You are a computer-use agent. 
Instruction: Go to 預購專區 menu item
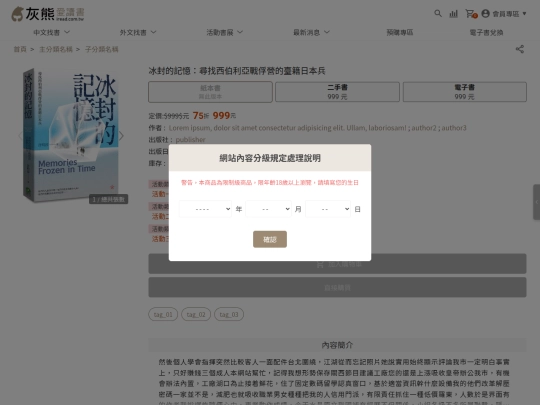click(399, 32)
